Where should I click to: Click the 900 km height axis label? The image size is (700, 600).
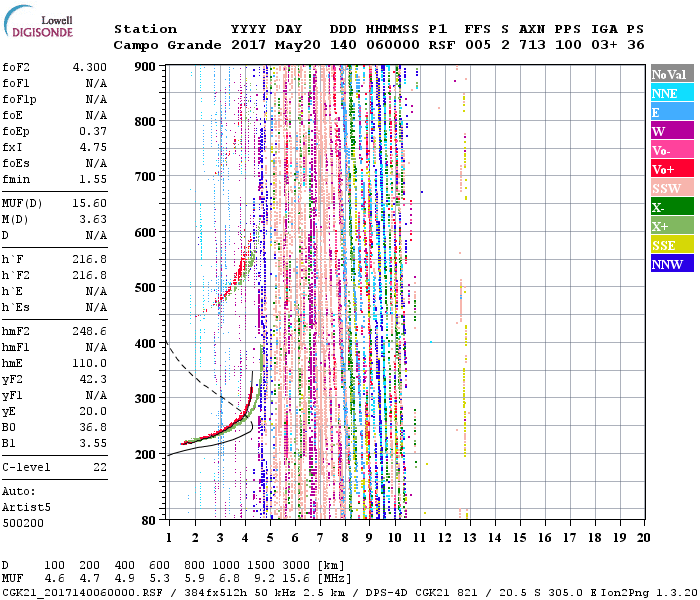point(146,67)
